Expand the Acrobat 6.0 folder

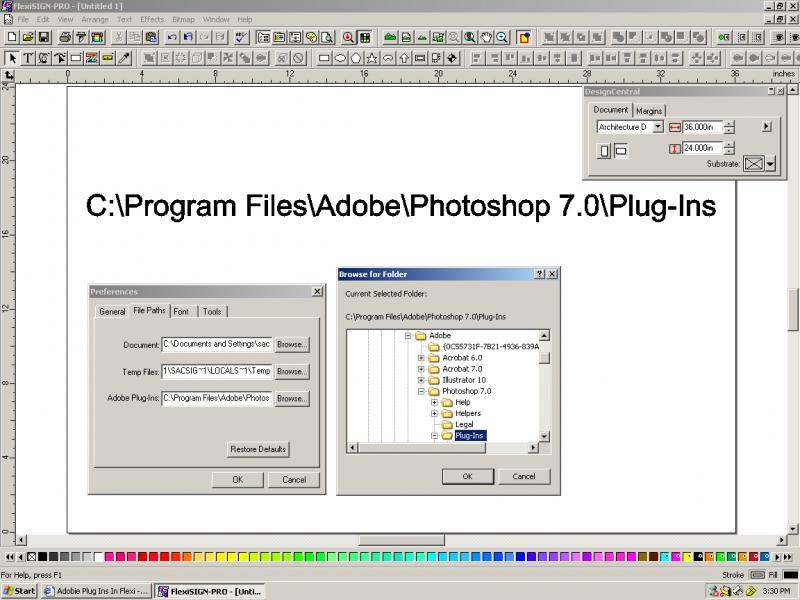[421, 358]
